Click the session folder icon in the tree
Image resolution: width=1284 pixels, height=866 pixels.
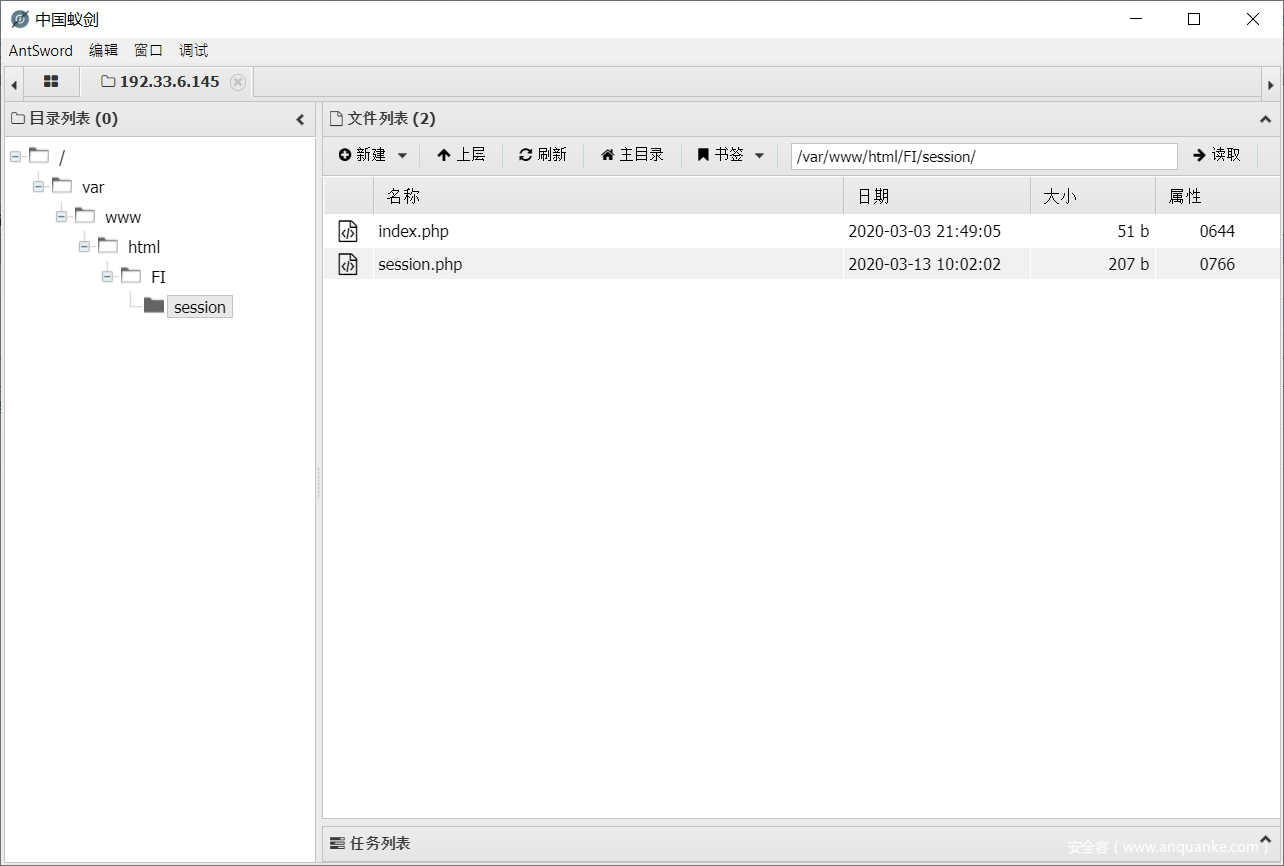coord(152,306)
